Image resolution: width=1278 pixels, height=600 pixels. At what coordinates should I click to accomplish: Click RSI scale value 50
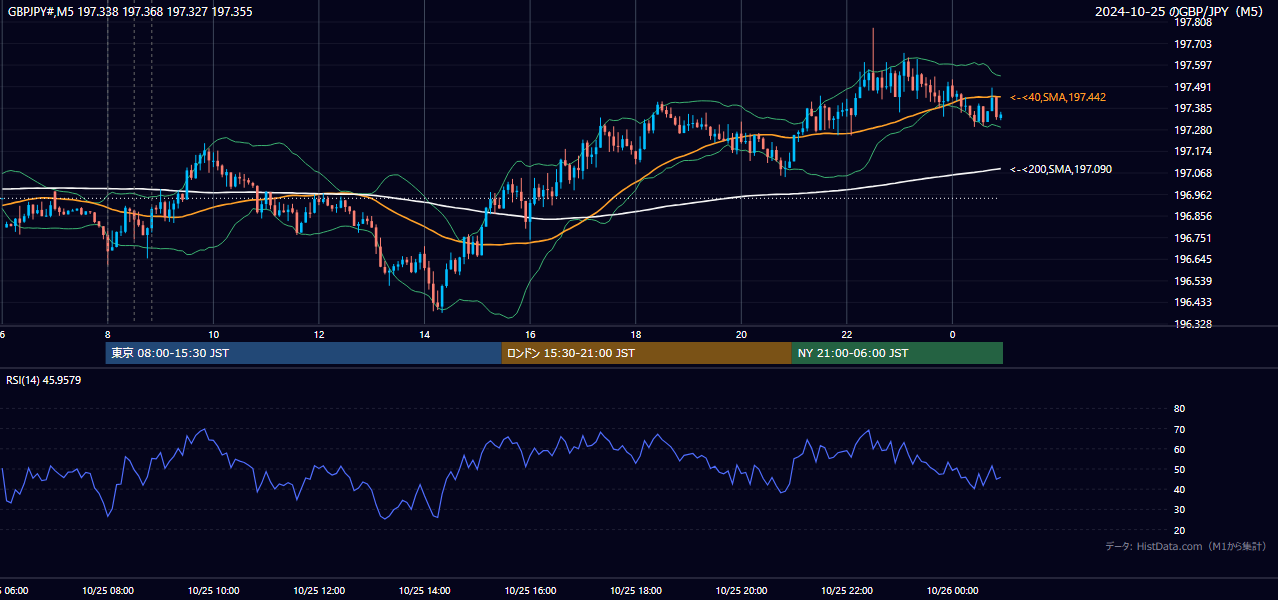[x=1179, y=469]
